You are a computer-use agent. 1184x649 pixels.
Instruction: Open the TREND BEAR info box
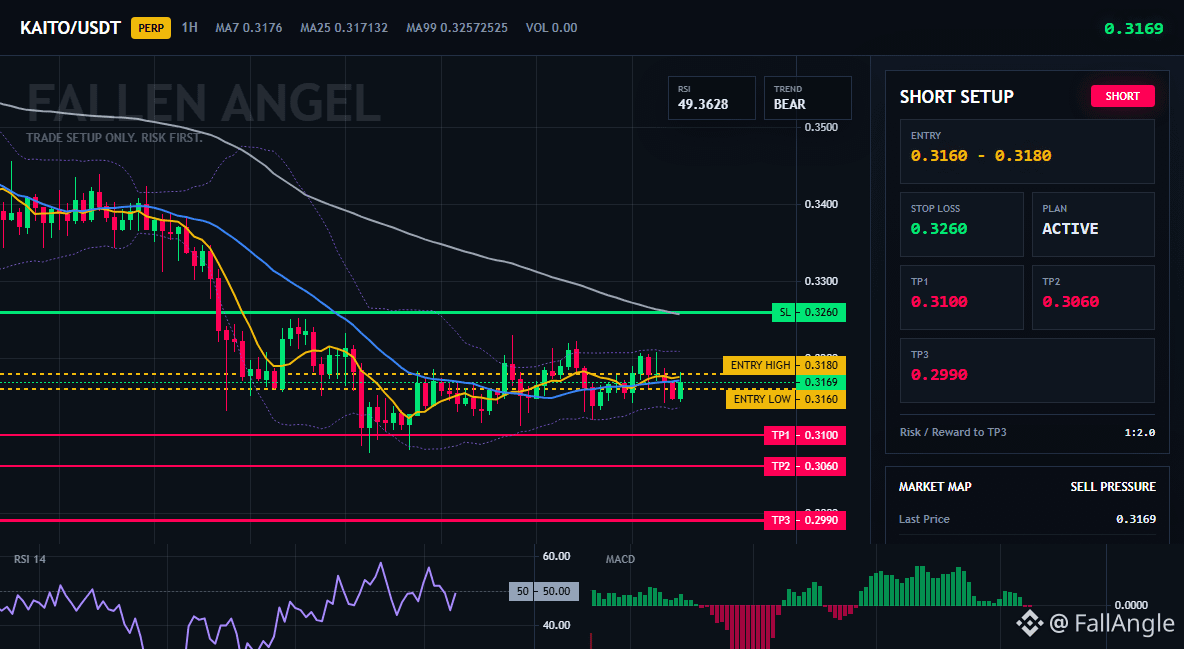[x=807, y=97]
